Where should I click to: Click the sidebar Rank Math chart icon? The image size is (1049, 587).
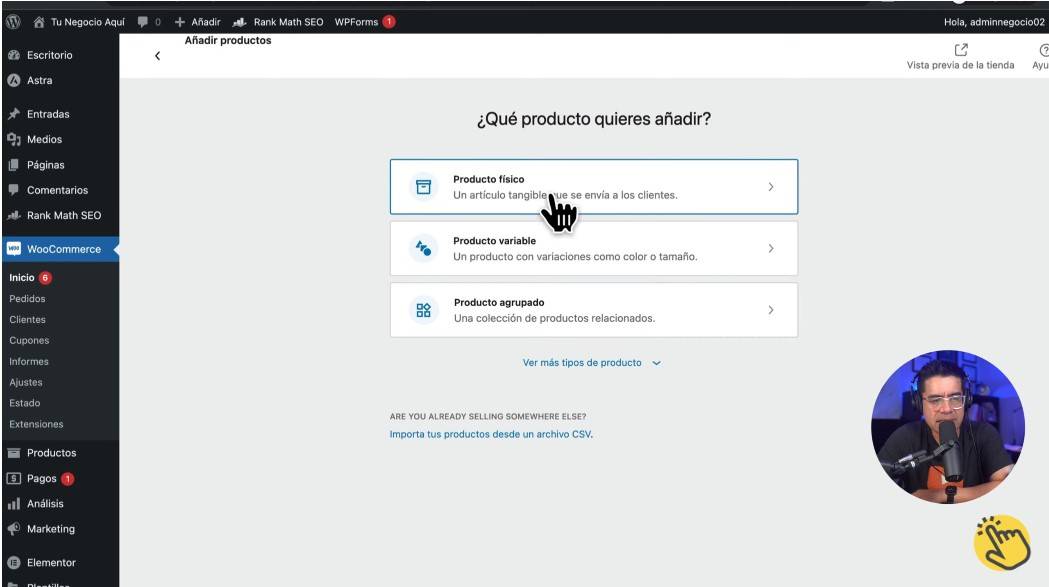pos(13,216)
